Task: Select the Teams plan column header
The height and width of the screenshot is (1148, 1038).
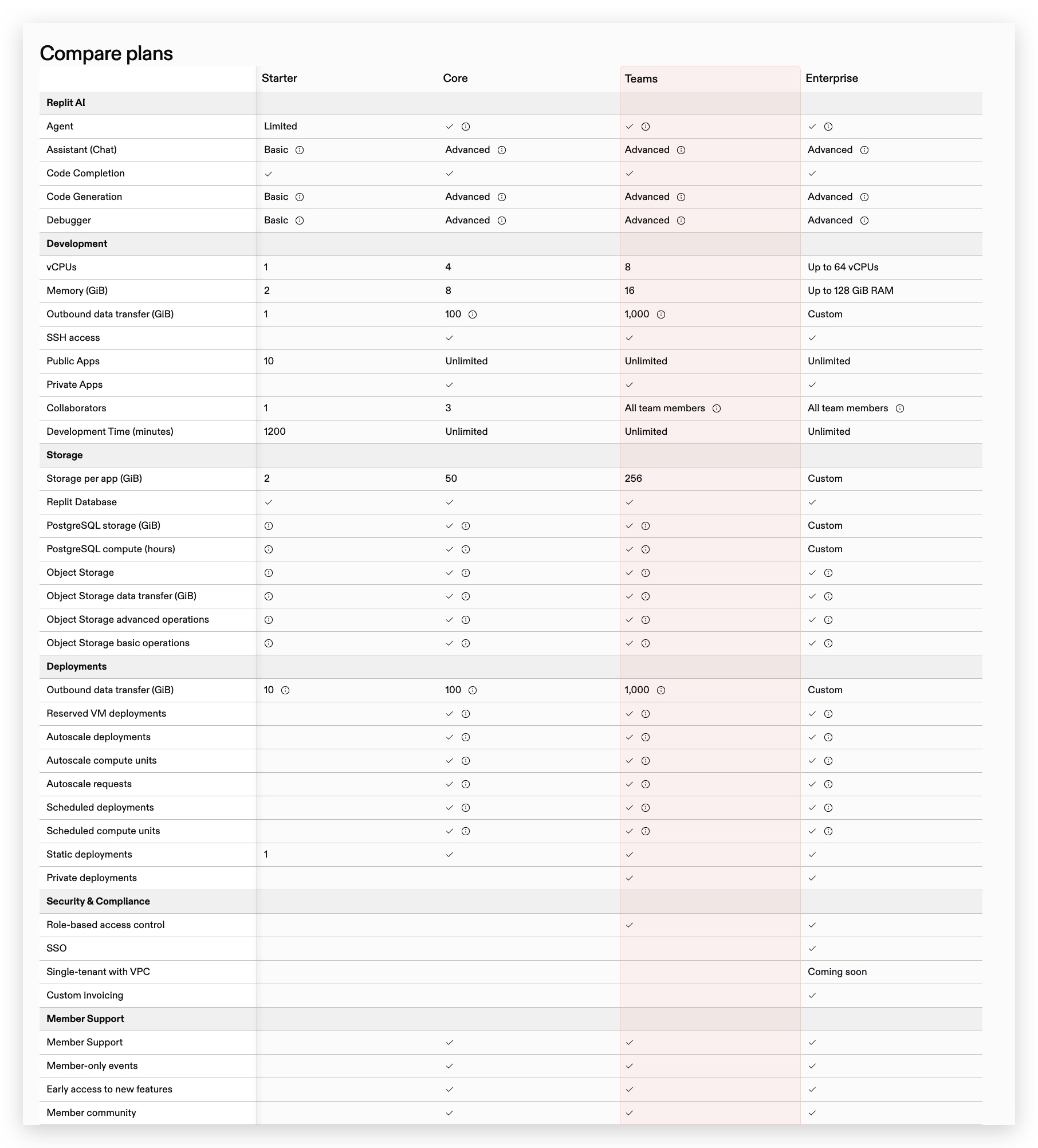Action: pos(641,79)
